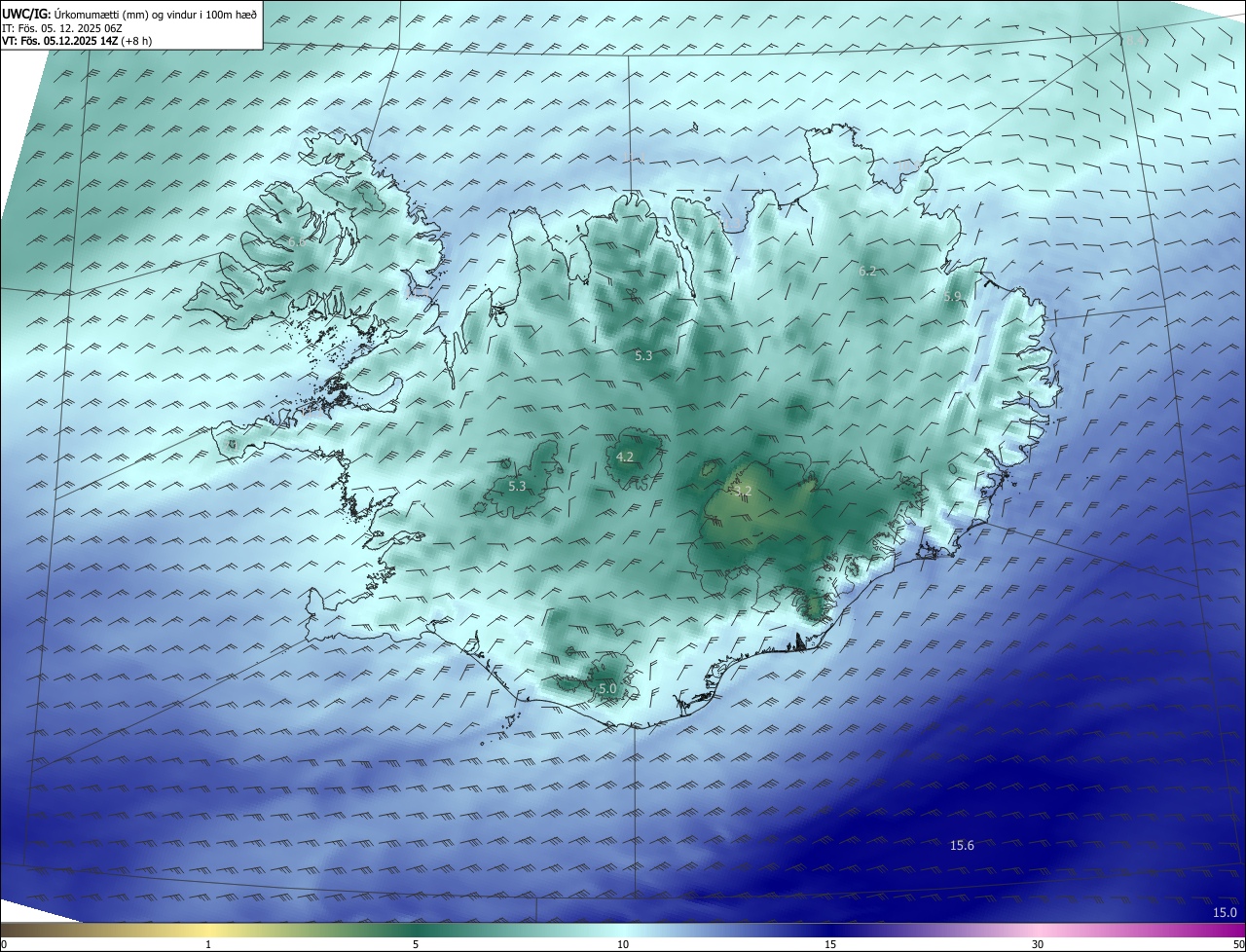Image resolution: width=1246 pixels, height=952 pixels.
Task: Click the 5.9 value label on the map
Action: (952, 296)
